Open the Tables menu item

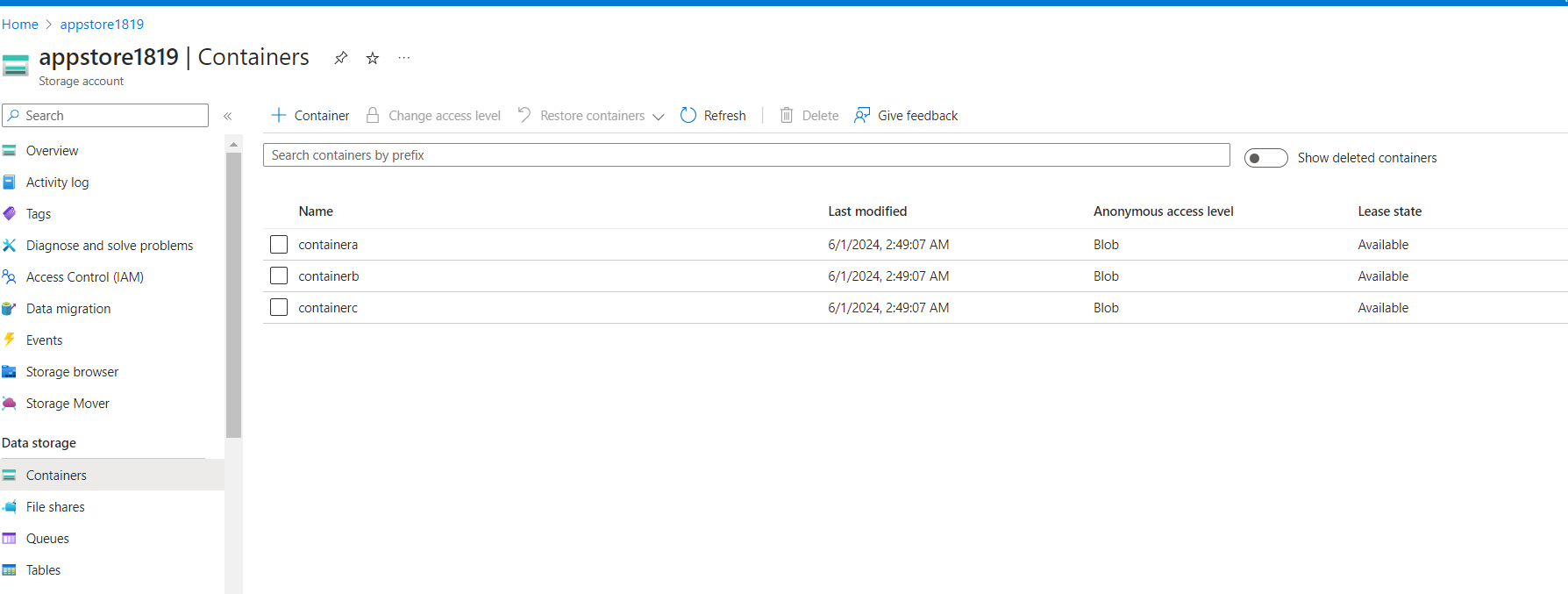click(43, 570)
